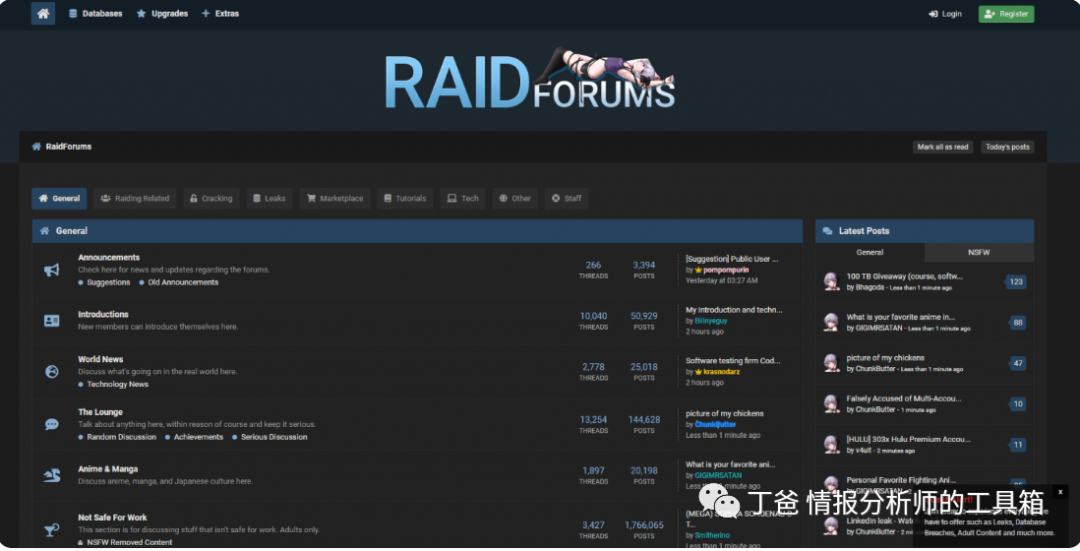Click the 123 reply count badge

point(1016,282)
